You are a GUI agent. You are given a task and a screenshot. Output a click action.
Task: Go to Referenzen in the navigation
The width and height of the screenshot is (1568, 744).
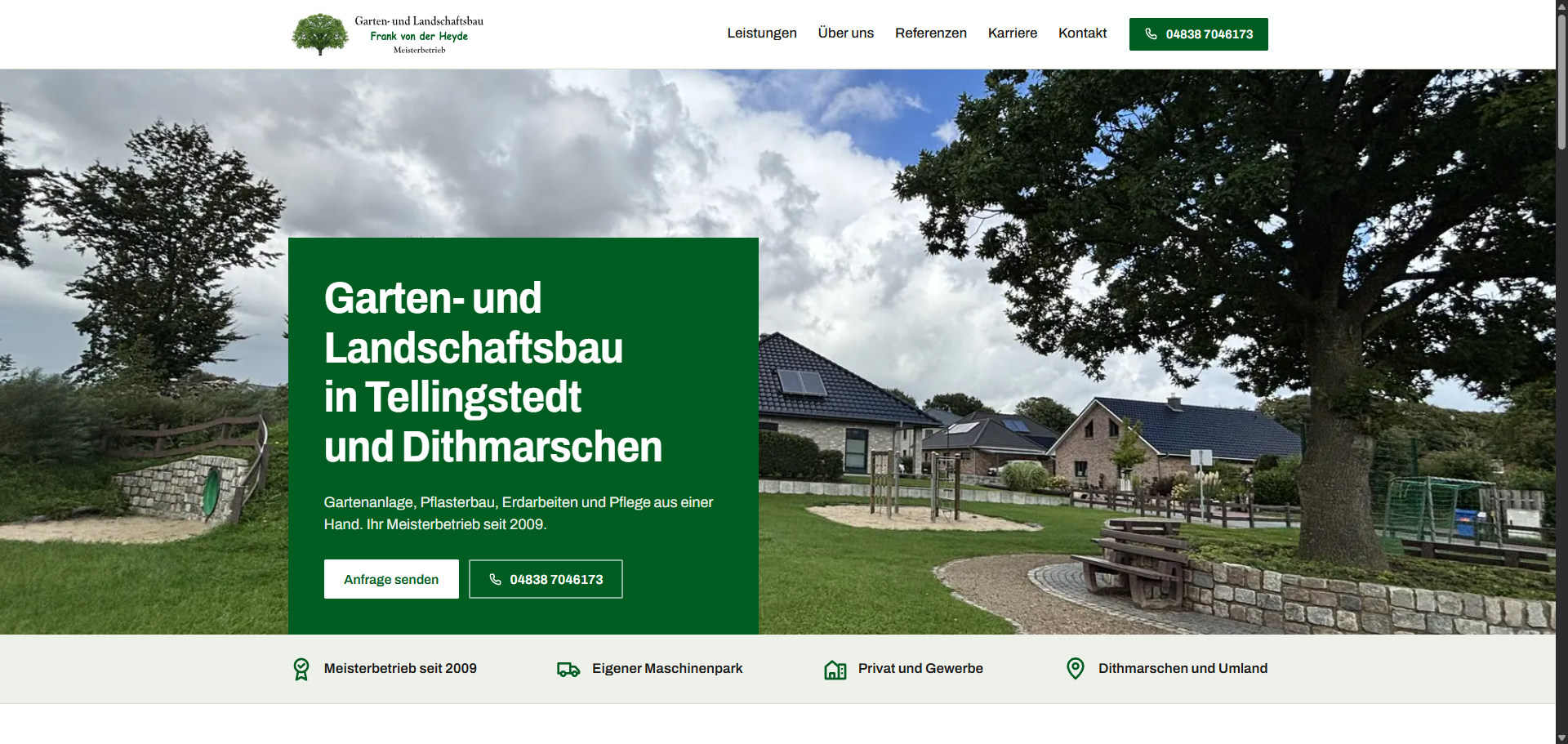click(931, 33)
